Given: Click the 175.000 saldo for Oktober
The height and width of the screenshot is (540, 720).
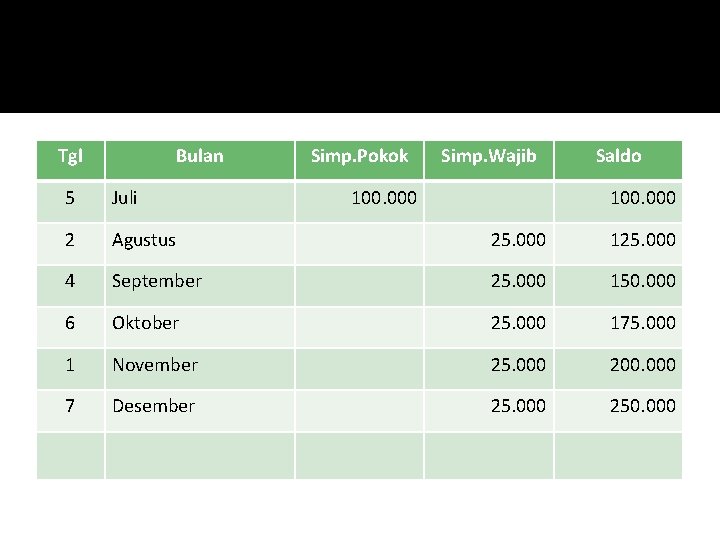Looking at the screenshot, I should tap(643, 323).
